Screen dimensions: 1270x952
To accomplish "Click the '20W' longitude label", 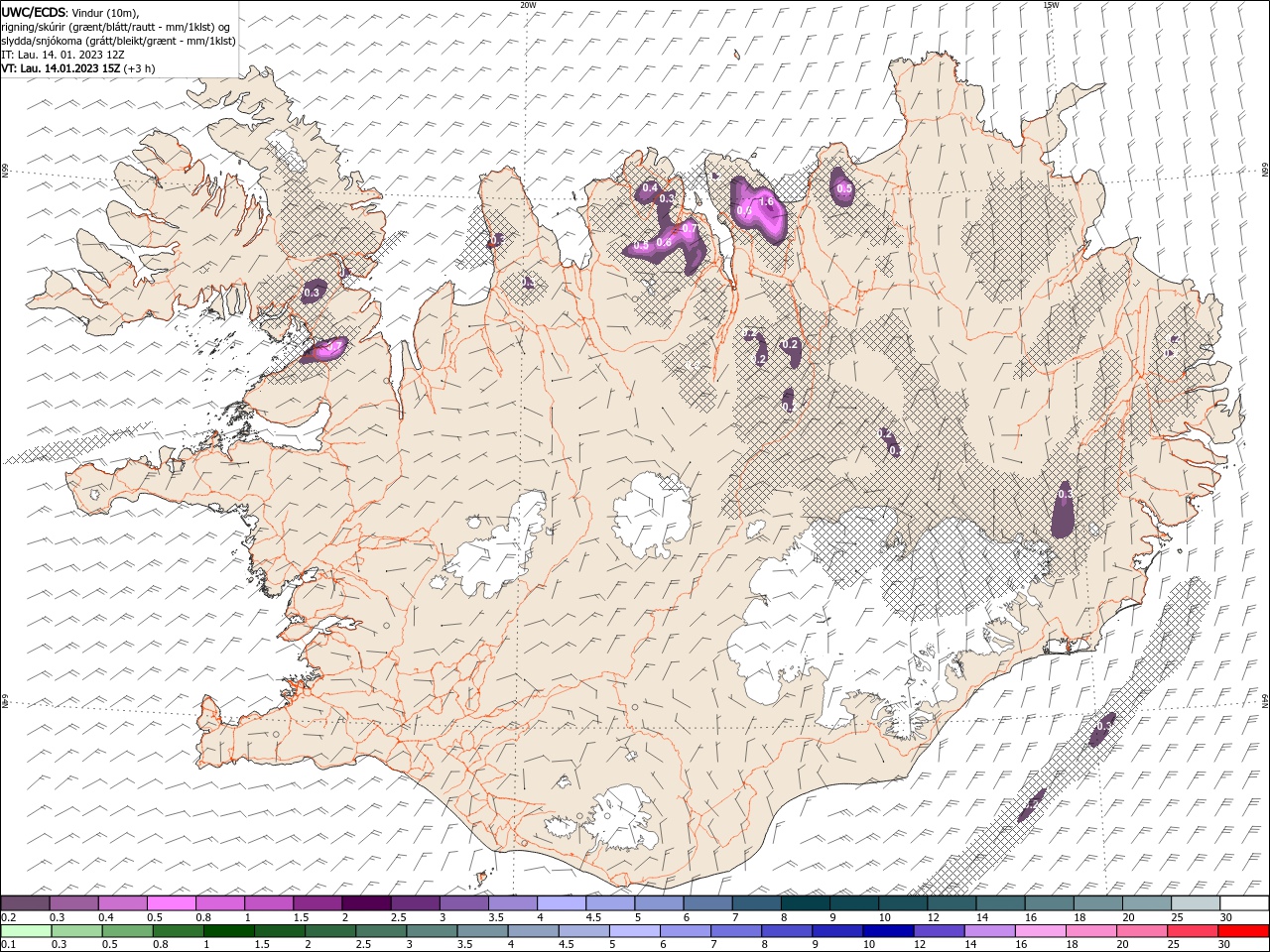I will (x=528, y=5).
